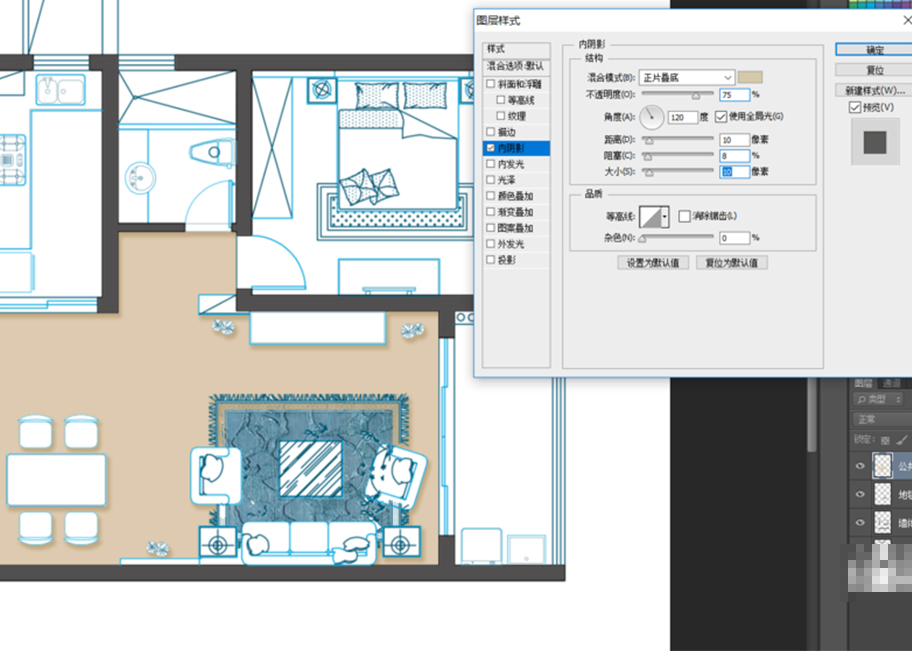This screenshot has width=912, height=651.
Task: Click the 距离 distance slider
Action: pyautogui.click(x=678, y=140)
